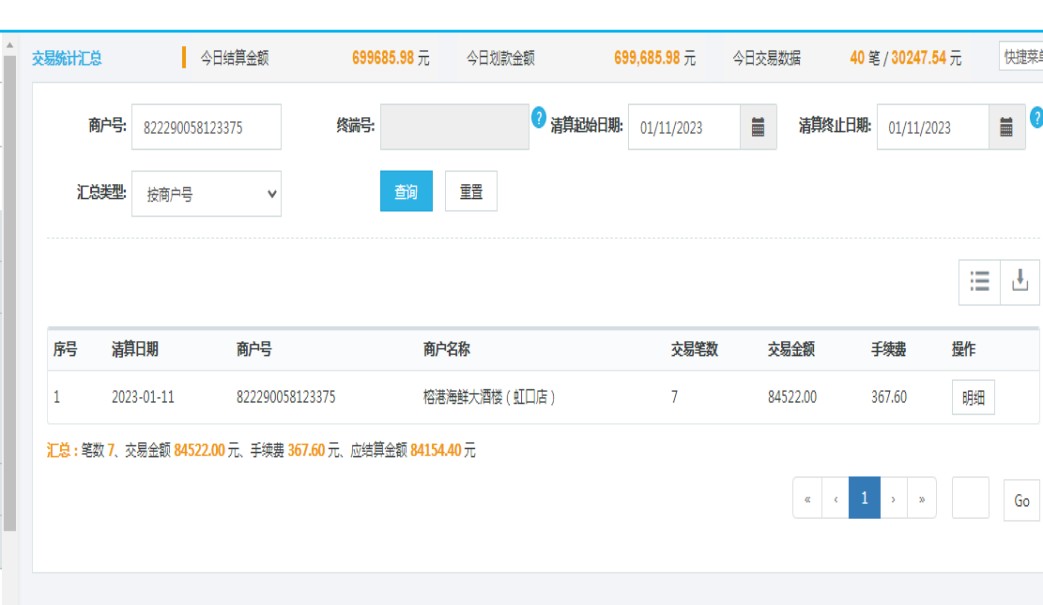Go to the last page of results
The height and width of the screenshot is (605, 1043).
(921, 499)
